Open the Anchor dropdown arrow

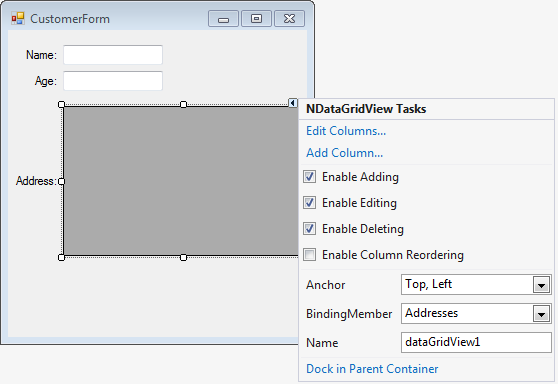tap(542, 285)
